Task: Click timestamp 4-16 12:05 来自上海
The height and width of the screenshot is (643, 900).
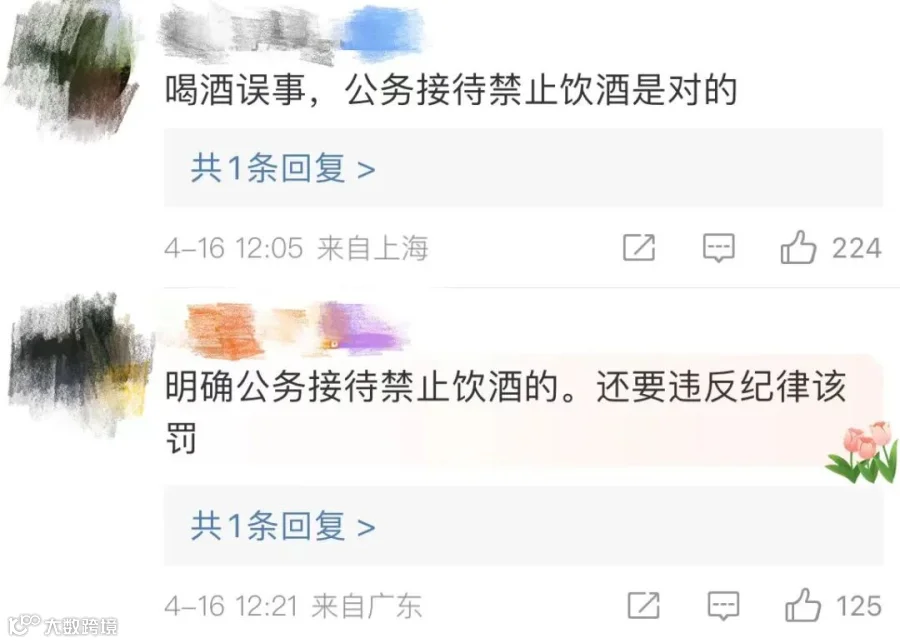Action: (x=296, y=248)
